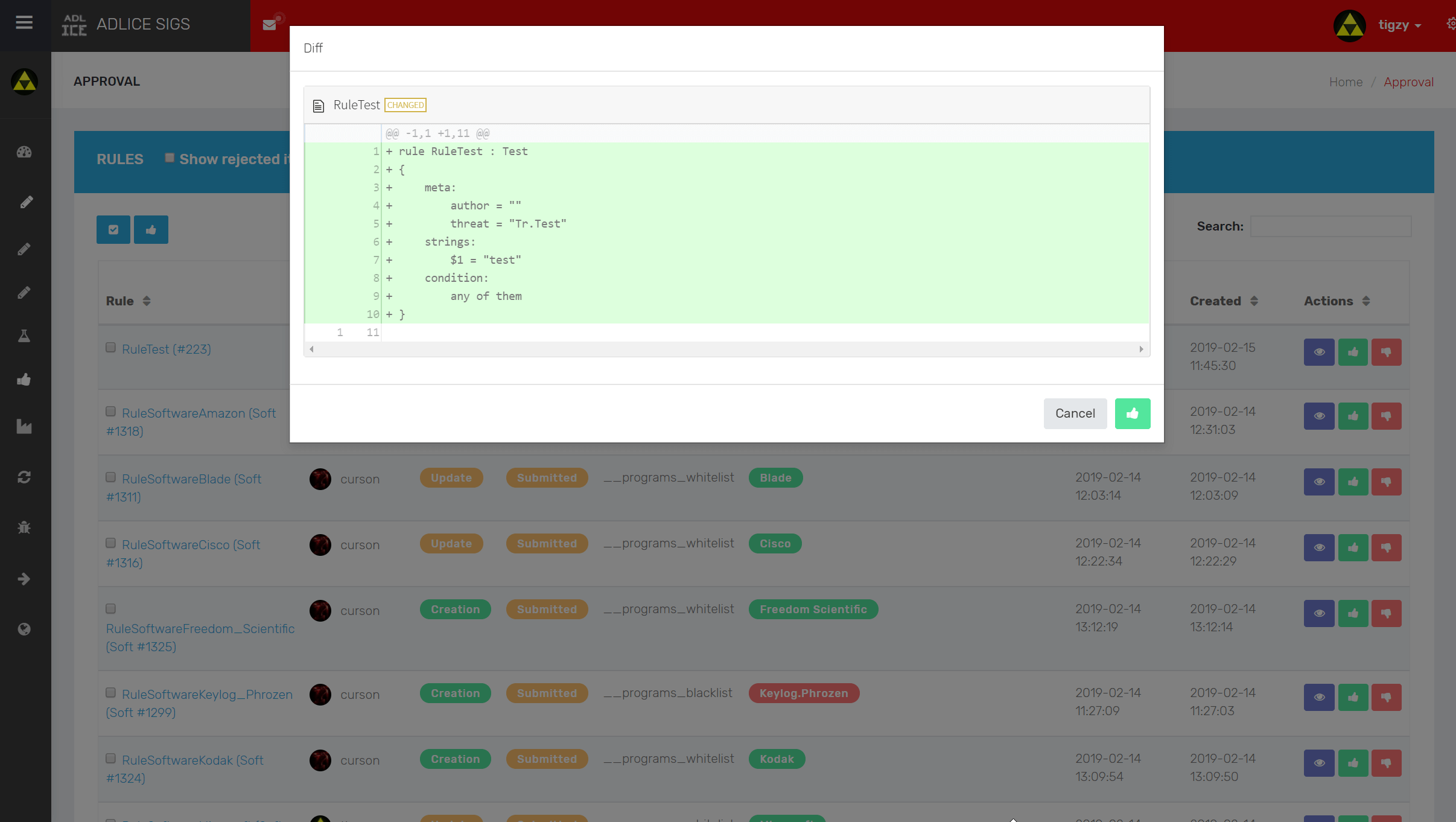Screen dimensions: 1456x822
Task: View RuleSoftwareBlade with its eye button
Action: (1318, 482)
